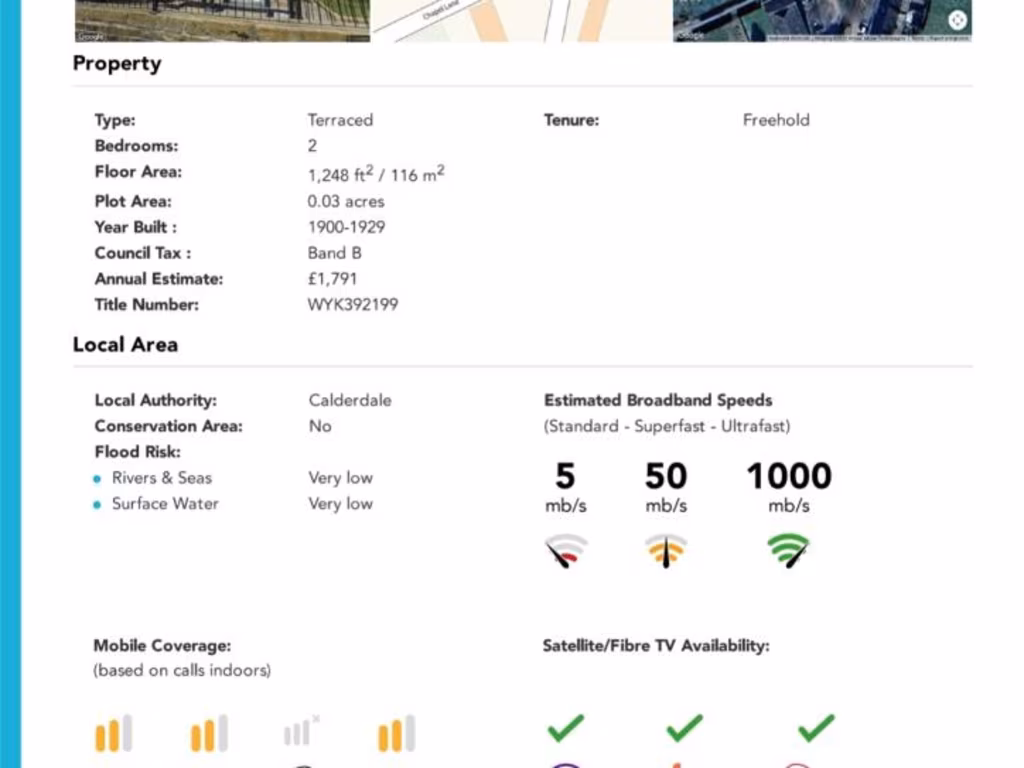Image resolution: width=1024 pixels, height=768 pixels.
Task: Click the second orange mobile signal bars
Action: click(x=209, y=734)
